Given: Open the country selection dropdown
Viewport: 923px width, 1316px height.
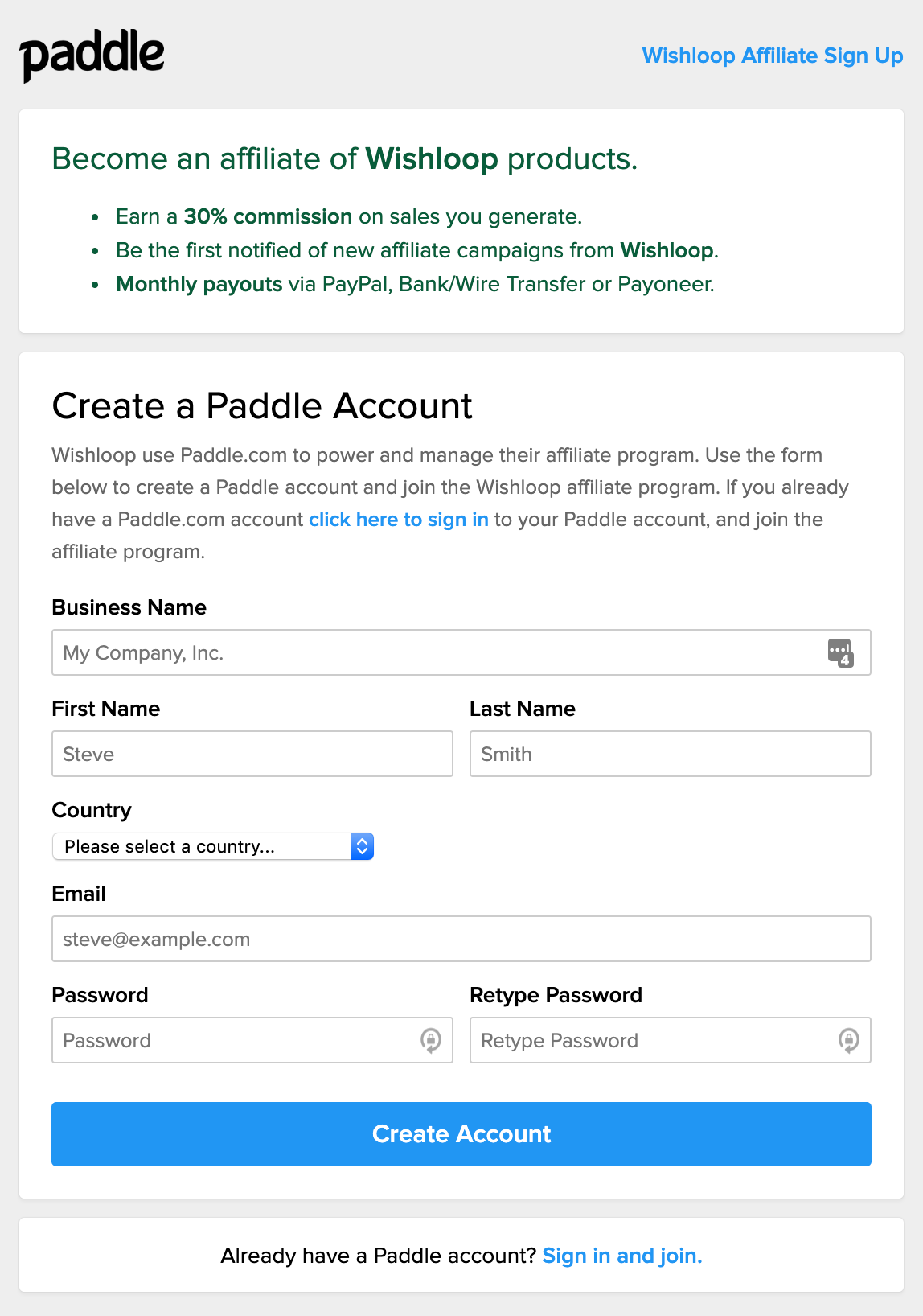Looking at the screenshot, I should pos(201,846).
